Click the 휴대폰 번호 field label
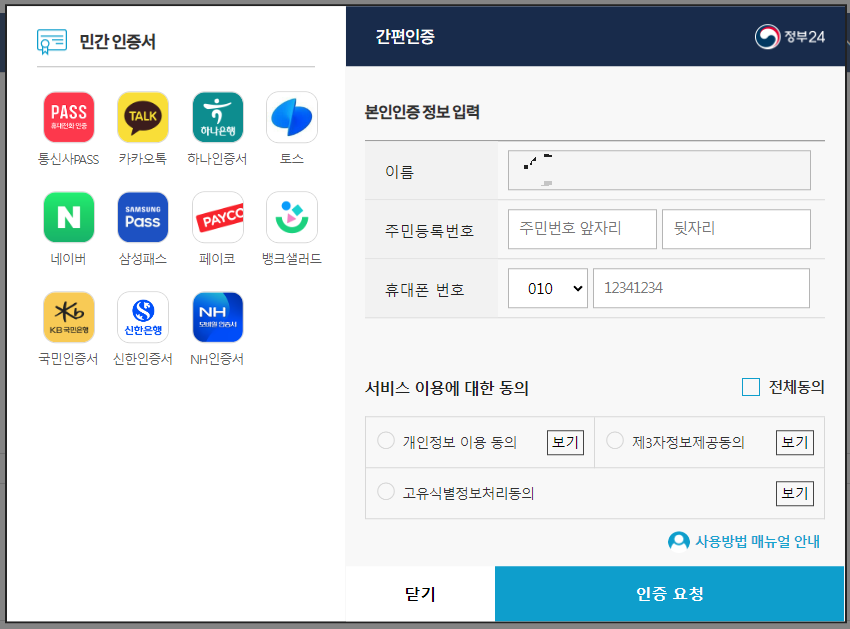This screenshot has height=629, width=850. (425, 290)
